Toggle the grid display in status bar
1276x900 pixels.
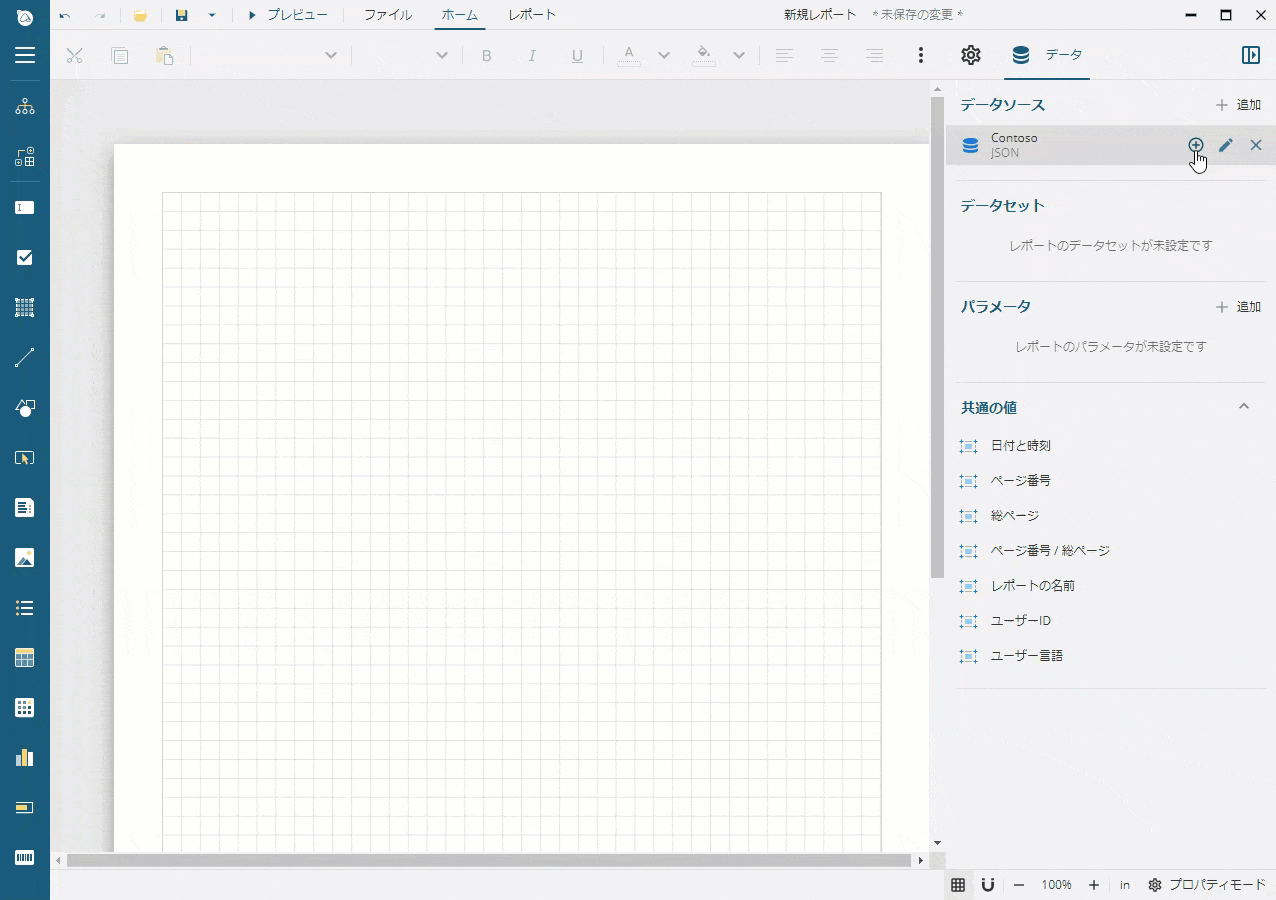958,885
